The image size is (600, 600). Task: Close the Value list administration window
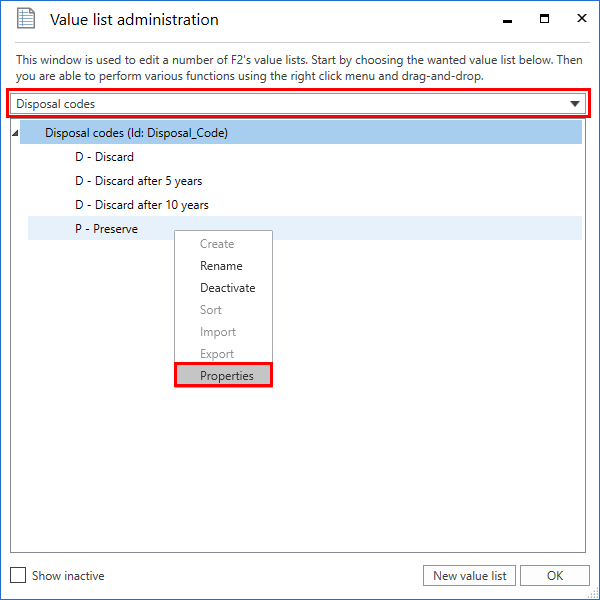coord(579,19)
